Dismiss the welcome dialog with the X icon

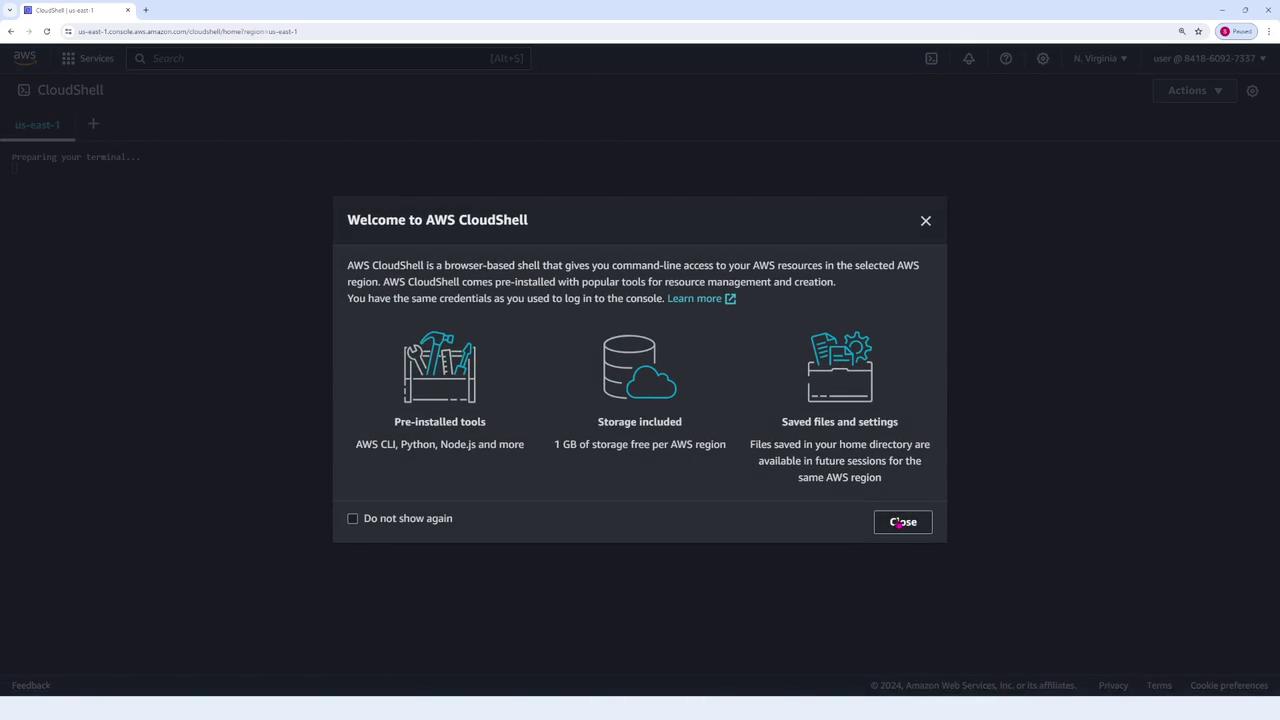click(925, 221)
